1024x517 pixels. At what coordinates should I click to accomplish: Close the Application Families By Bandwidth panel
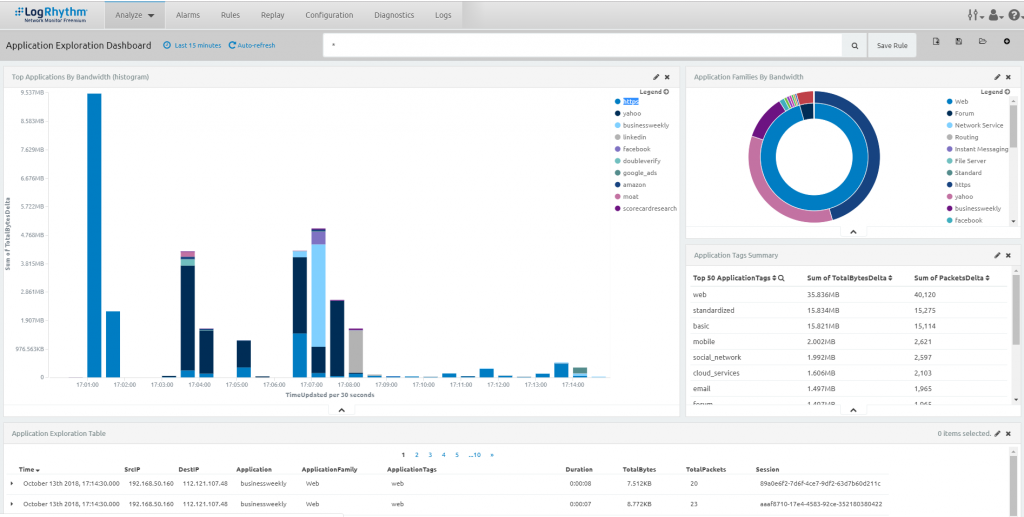1008,77
